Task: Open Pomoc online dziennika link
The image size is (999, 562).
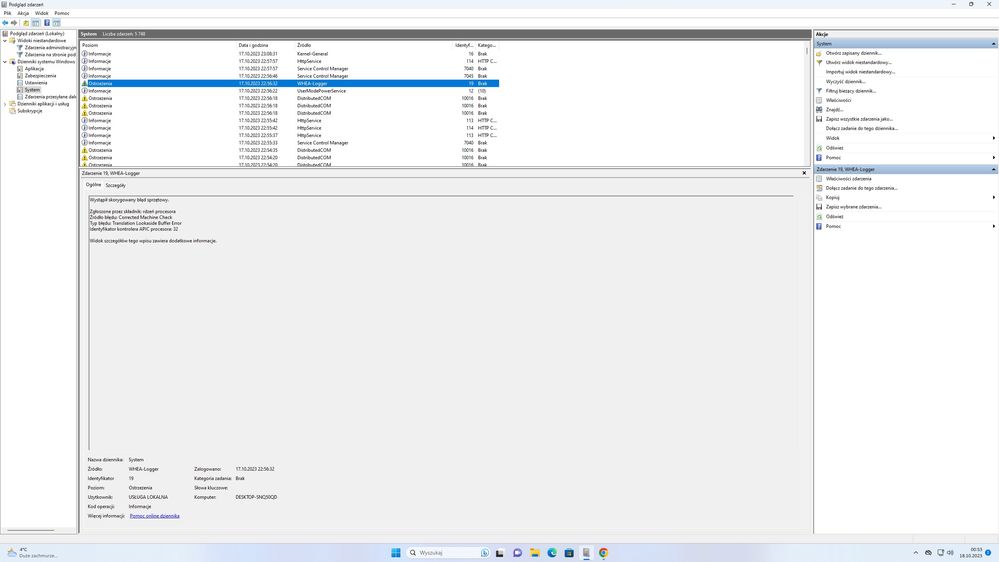Action: point(154,516)
